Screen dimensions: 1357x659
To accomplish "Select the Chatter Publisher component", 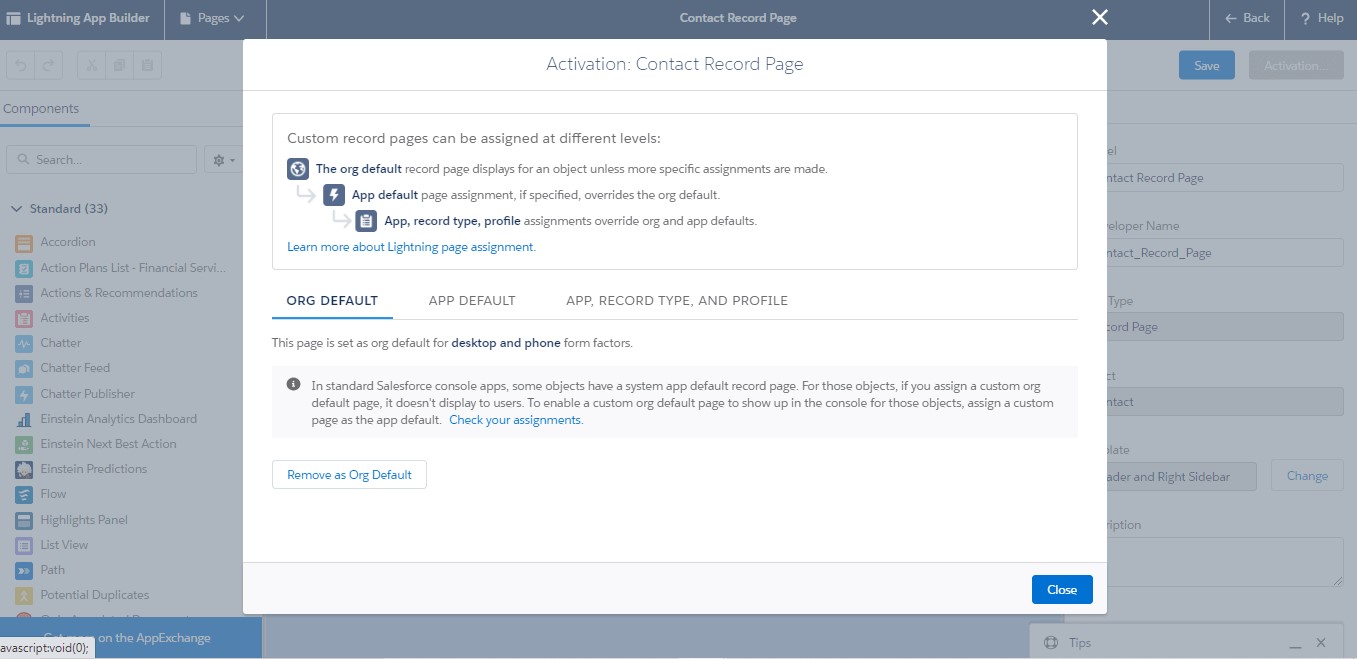I will pos(85,393).
